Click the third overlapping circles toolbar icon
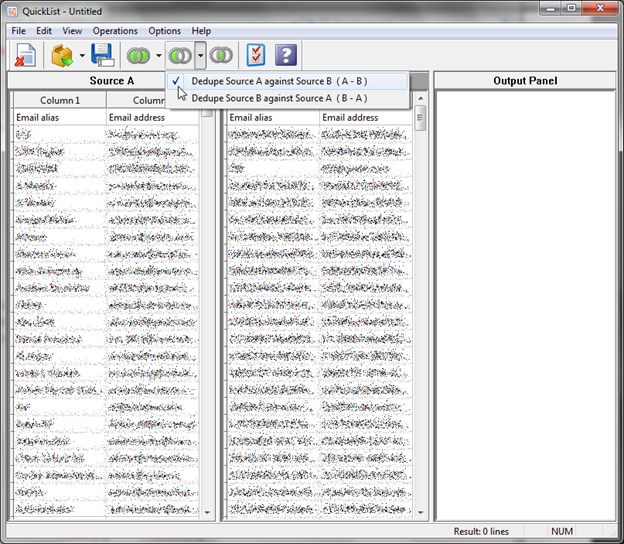Viewport: 624px width, 544px height. pyautogui.click(x=221, y=55)
